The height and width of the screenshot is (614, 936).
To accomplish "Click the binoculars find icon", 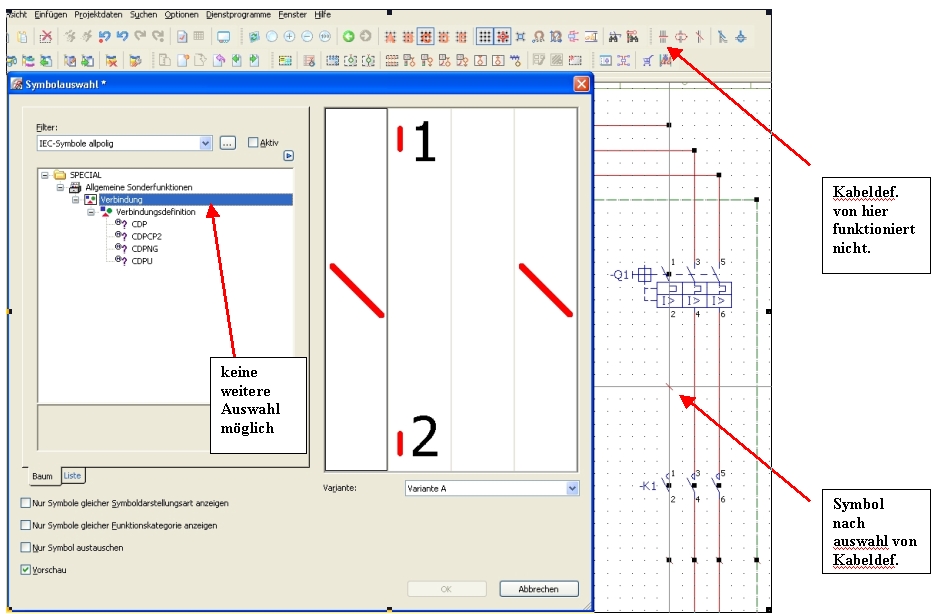I will click(x=614, y=37).
